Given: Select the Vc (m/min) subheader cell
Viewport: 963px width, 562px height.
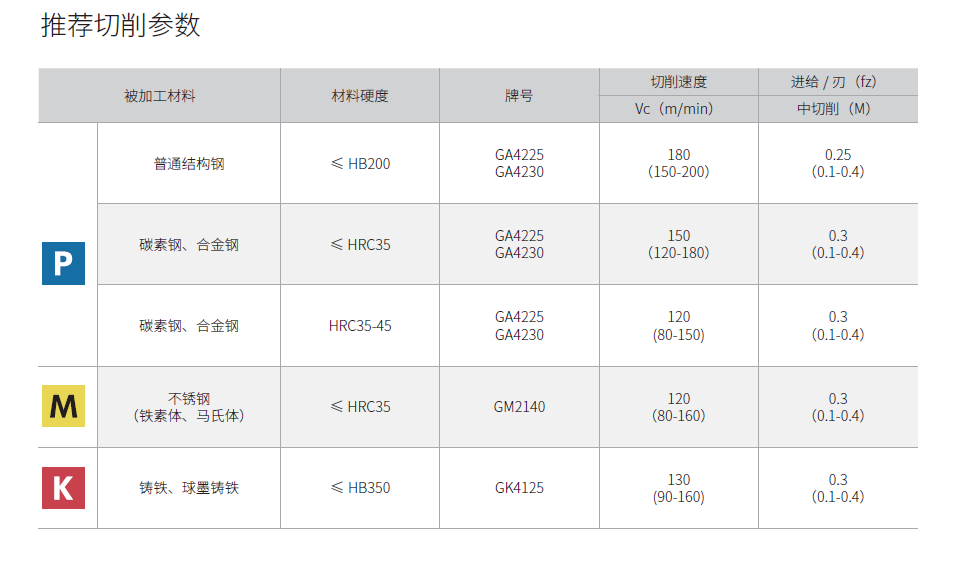Looking at the screenshot, I should coord(679,109).
